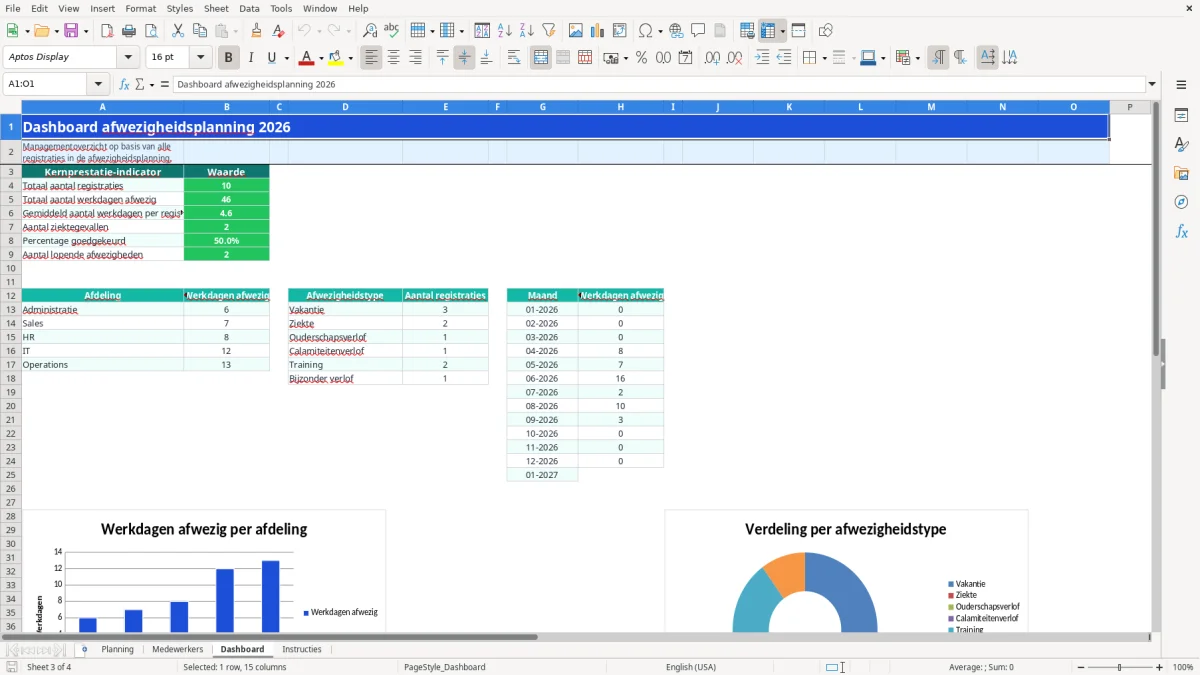Open the Function Wizard
The height and width of the screenshot is (675, 1200).
coord(124,84)
